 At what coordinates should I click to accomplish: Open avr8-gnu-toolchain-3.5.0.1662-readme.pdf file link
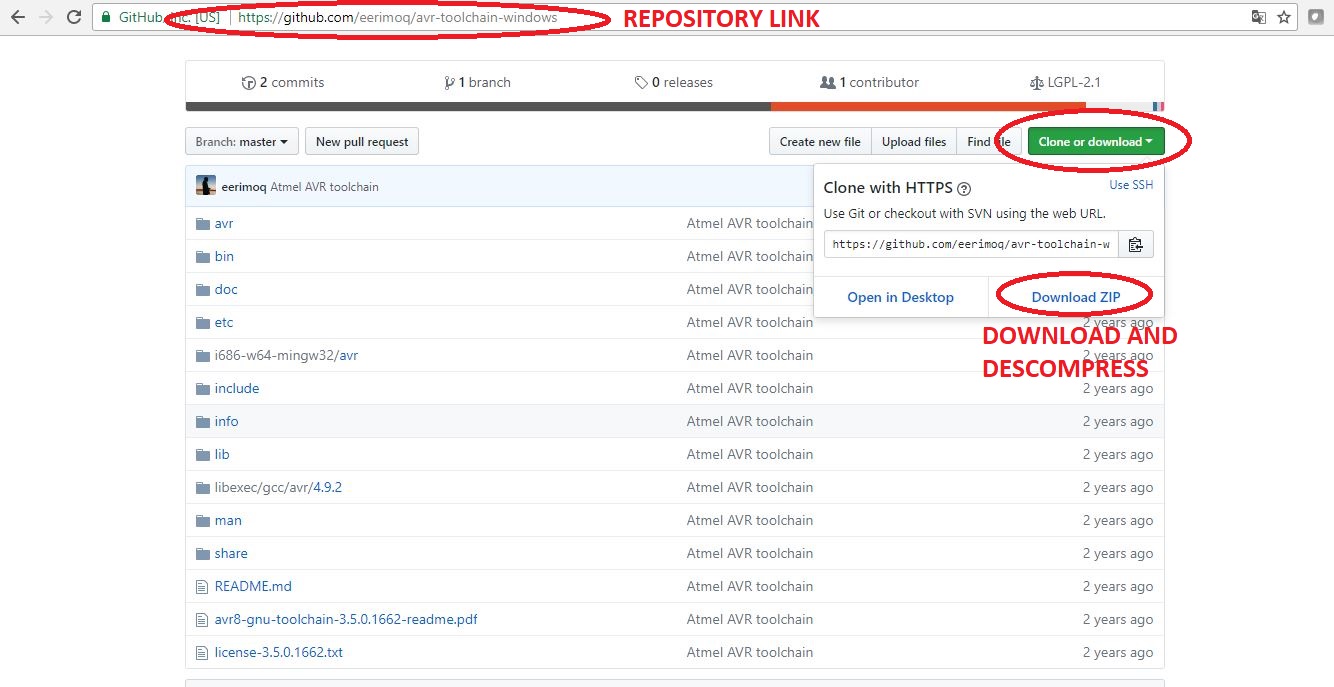[x=346, y=620]
